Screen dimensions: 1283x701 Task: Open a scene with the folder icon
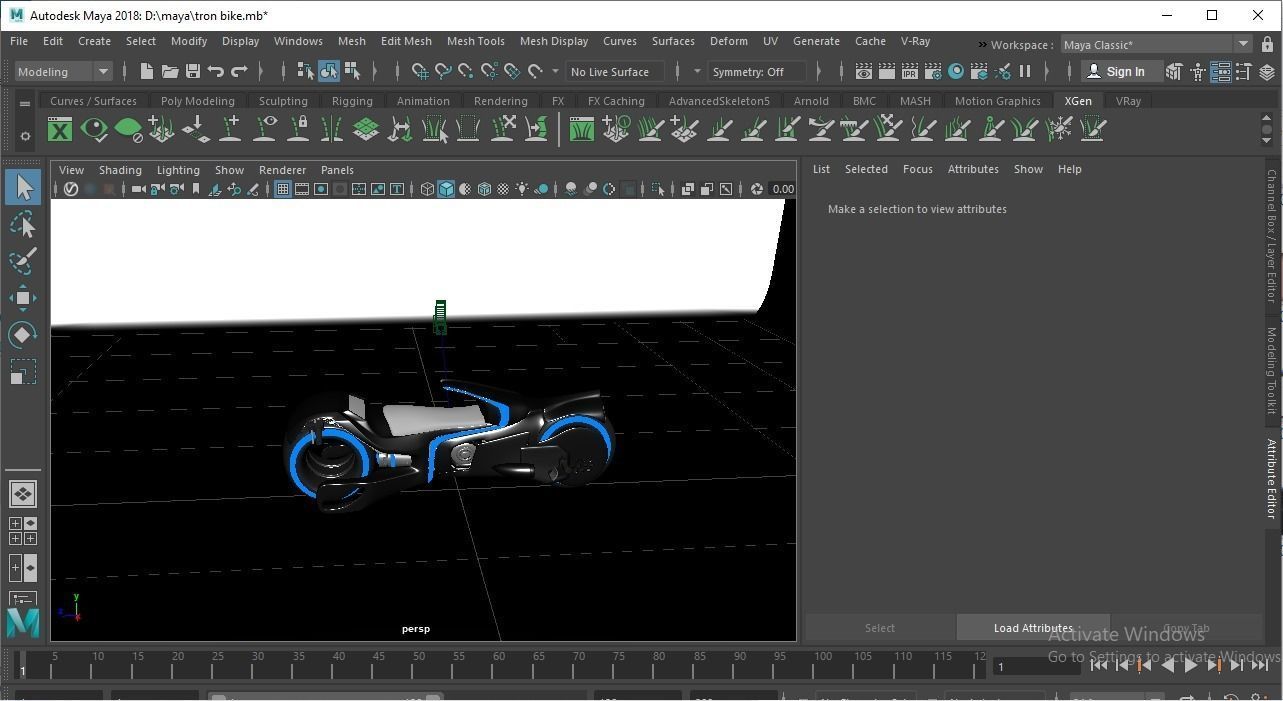169,71
